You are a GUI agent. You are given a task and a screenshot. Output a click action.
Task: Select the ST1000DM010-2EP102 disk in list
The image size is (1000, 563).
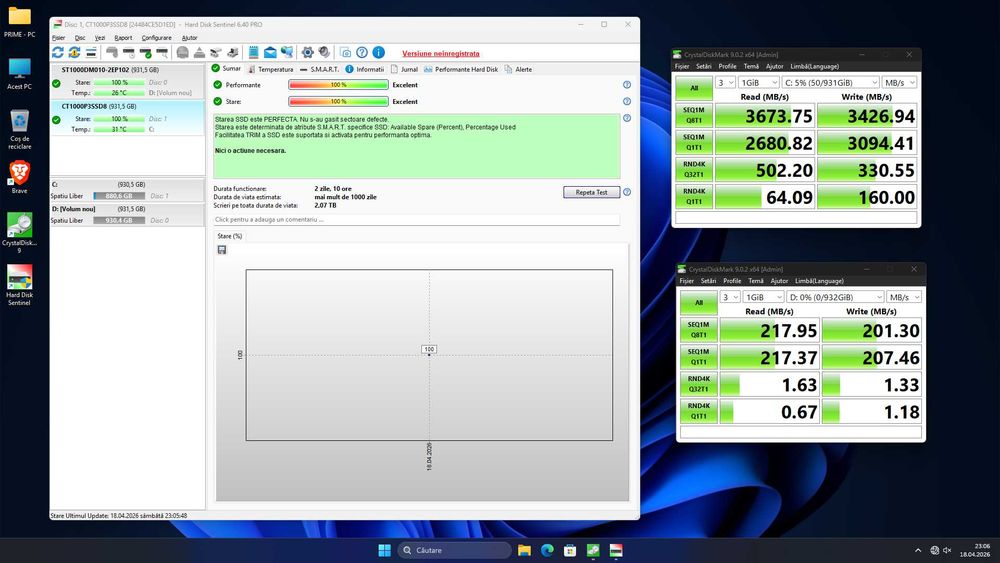[x=128, y=81]
